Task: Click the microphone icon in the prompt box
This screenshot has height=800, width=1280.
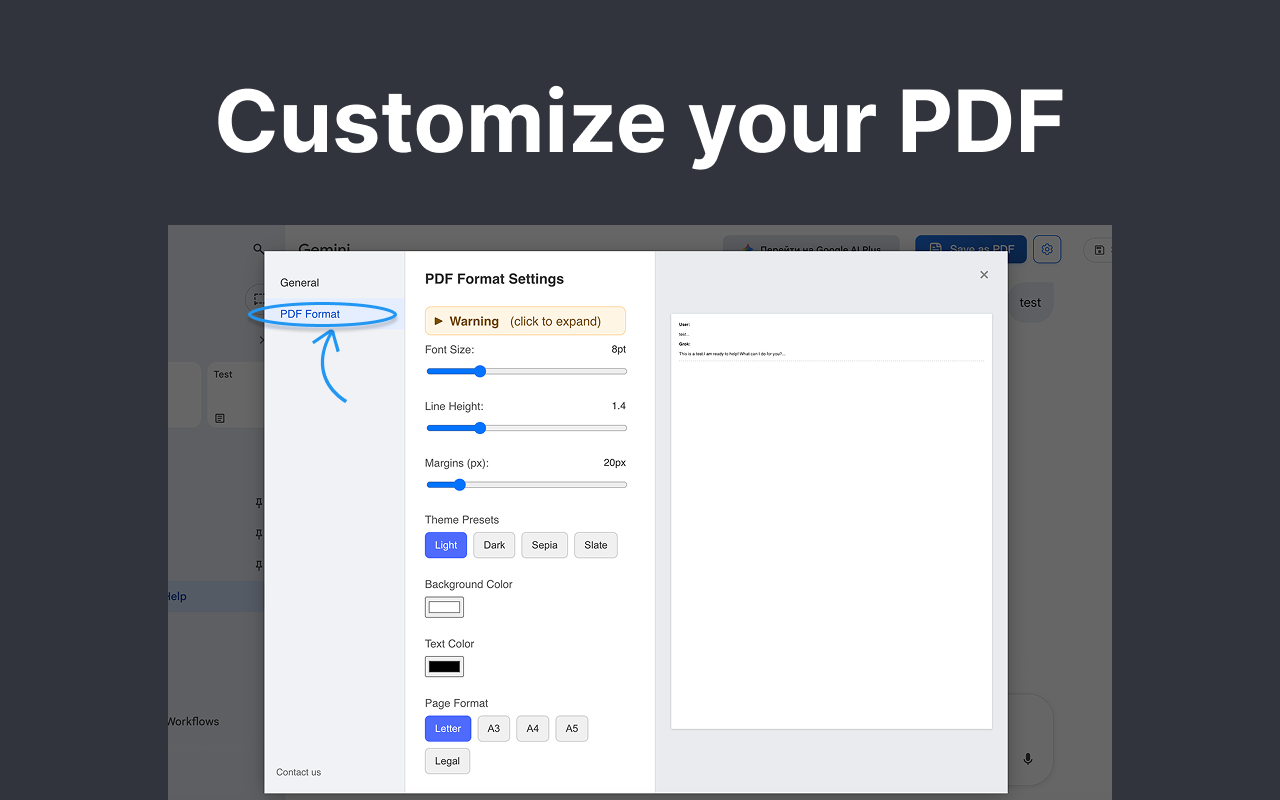Action: (1028, 759)
